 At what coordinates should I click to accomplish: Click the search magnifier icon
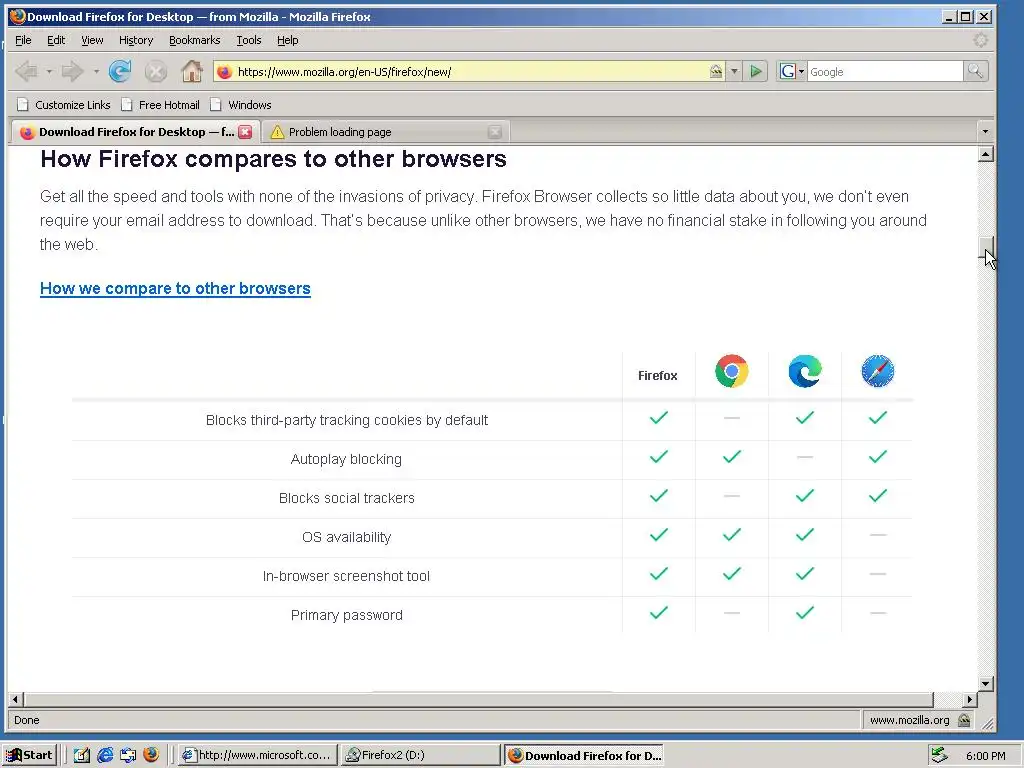[x=975, y=71]
